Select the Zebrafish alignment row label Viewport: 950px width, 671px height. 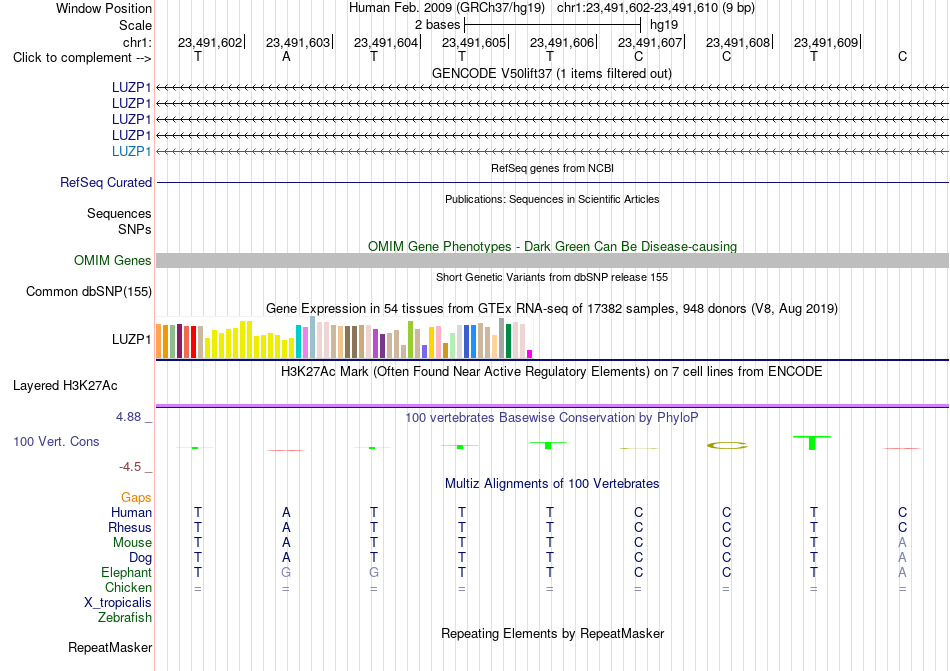pyautogui.click(x=125, y=618)
